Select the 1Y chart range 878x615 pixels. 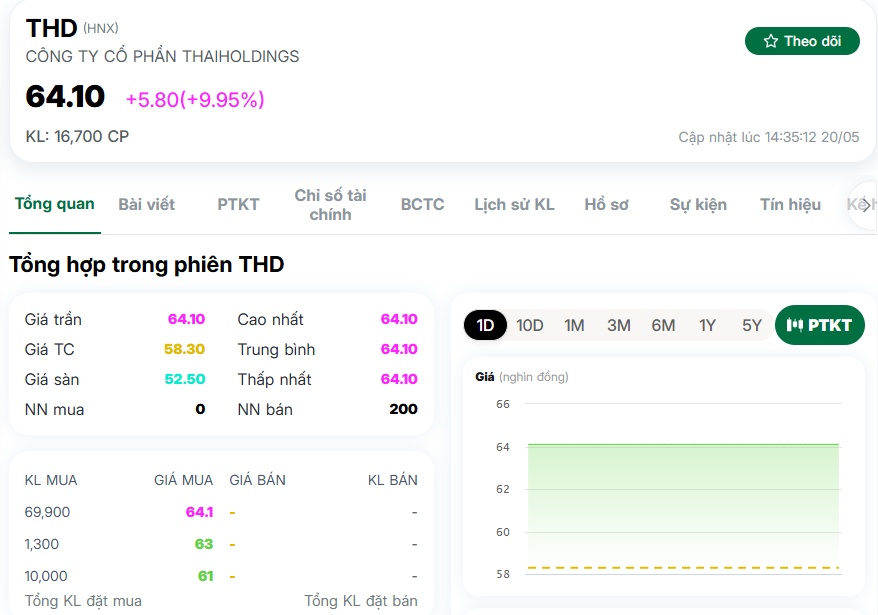click(707, 325)
